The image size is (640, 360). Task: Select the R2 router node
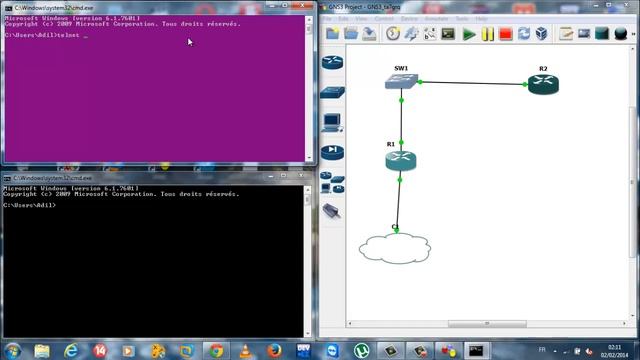[x=543, y=84]
